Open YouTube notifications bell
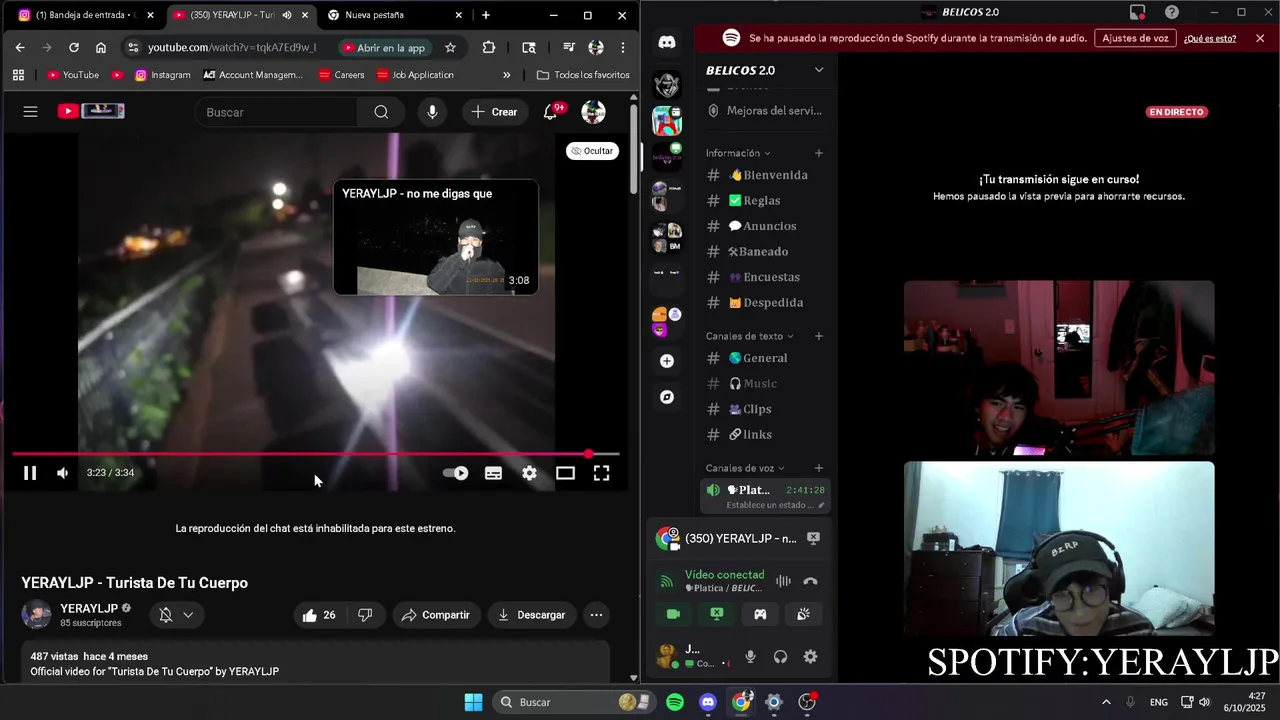The width and height of the screenshot is (1280, 720). tap(550, 112)
